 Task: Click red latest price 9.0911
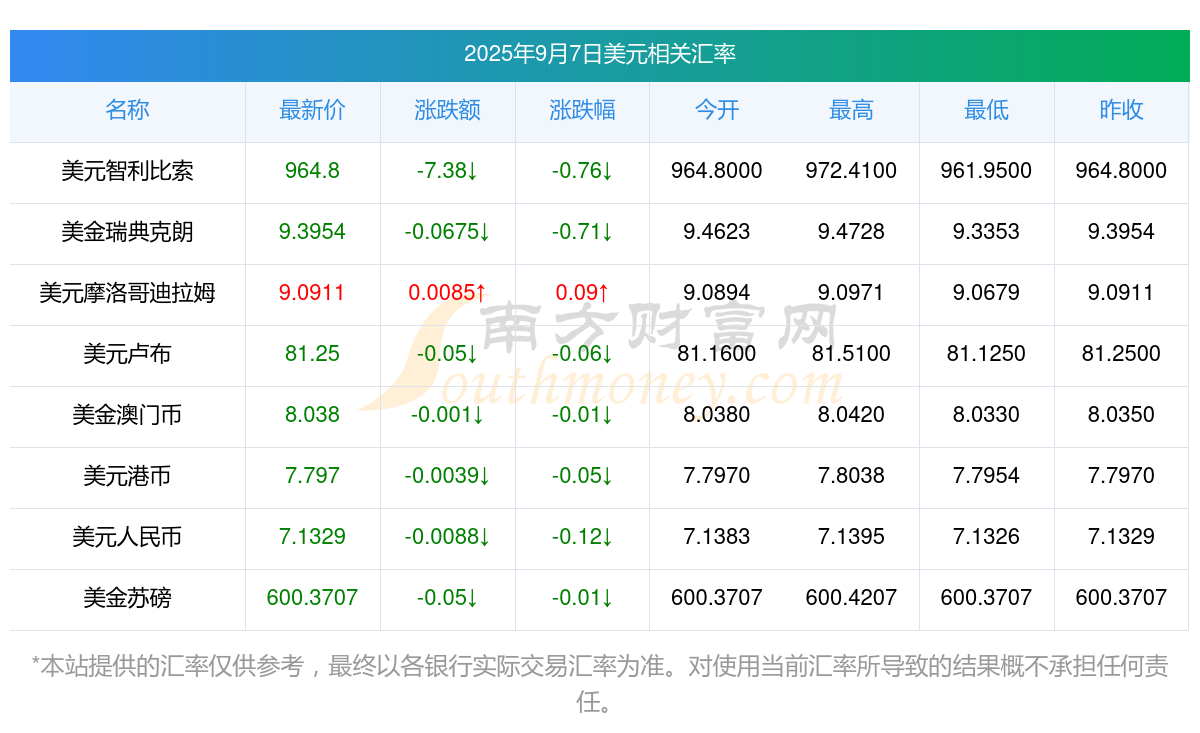pos(312,293)
